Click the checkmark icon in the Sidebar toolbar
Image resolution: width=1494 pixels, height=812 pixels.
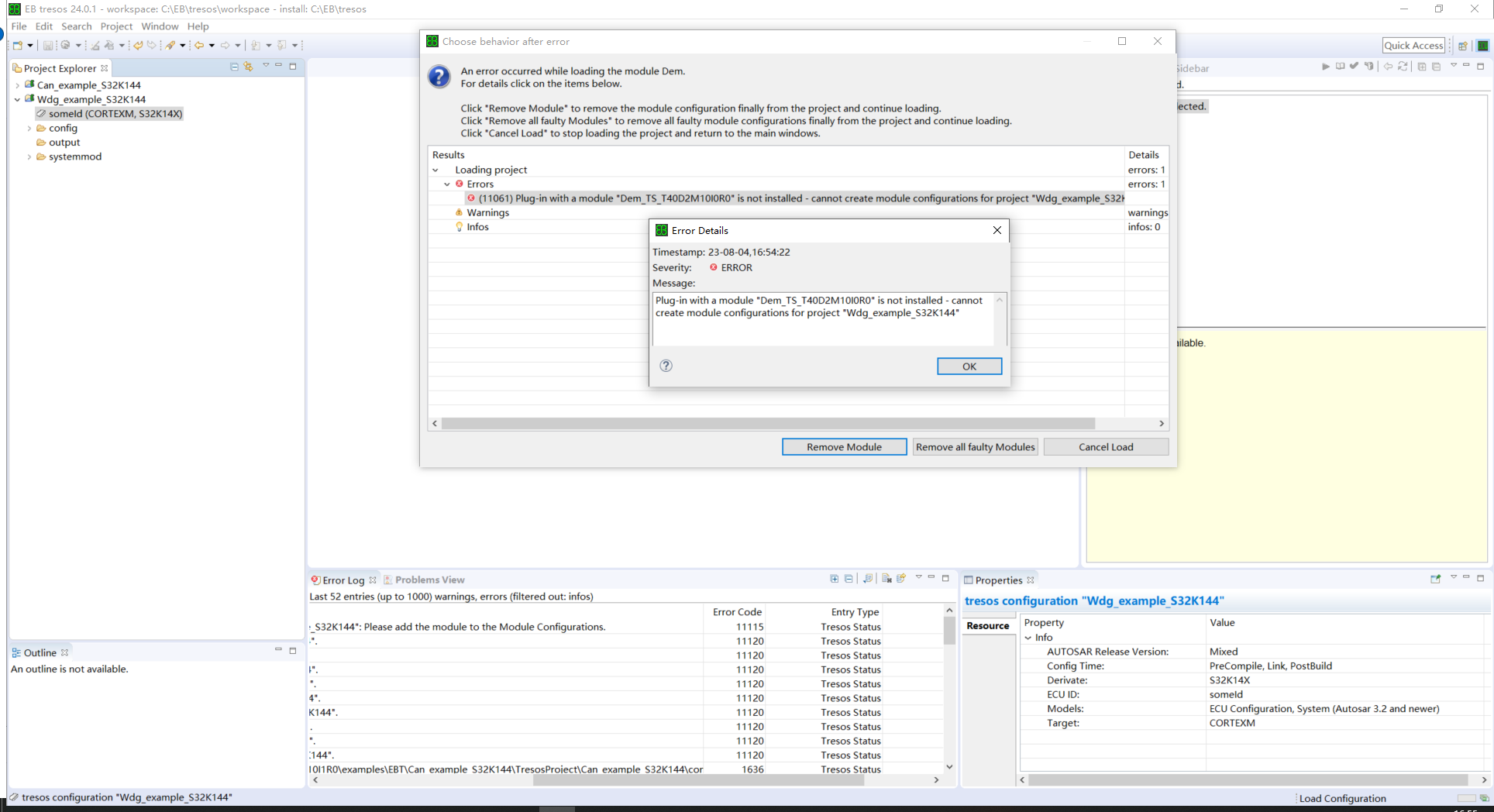click(x=1354, y=67)
